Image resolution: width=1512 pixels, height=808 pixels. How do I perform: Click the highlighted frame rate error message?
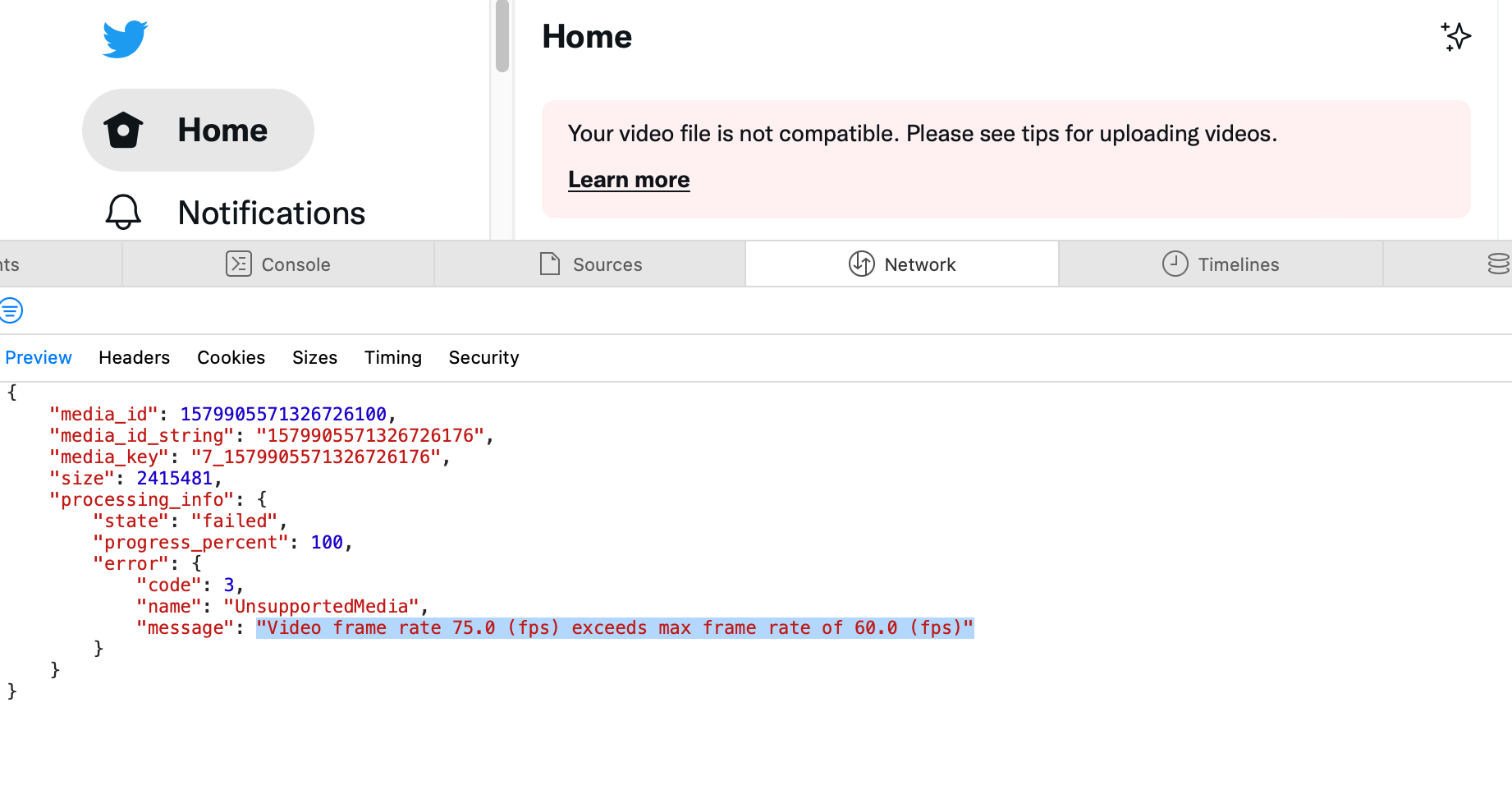614,628
